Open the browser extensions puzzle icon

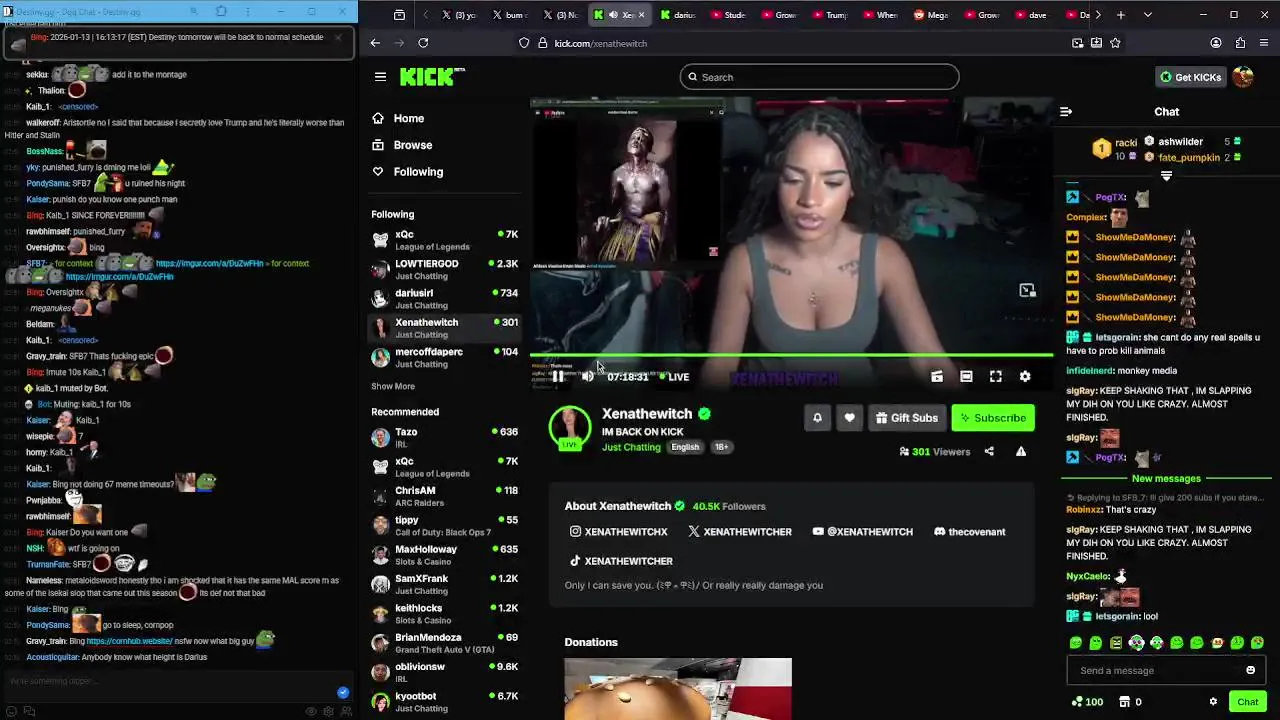point(1240,43)
